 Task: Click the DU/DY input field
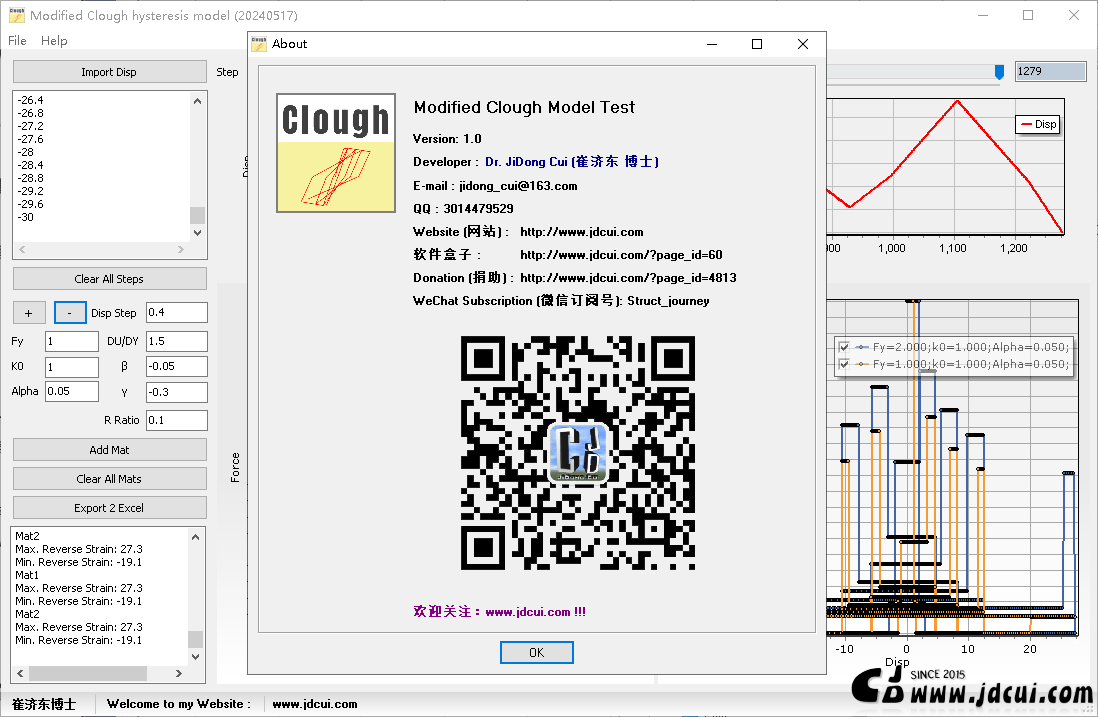[176, 342]
